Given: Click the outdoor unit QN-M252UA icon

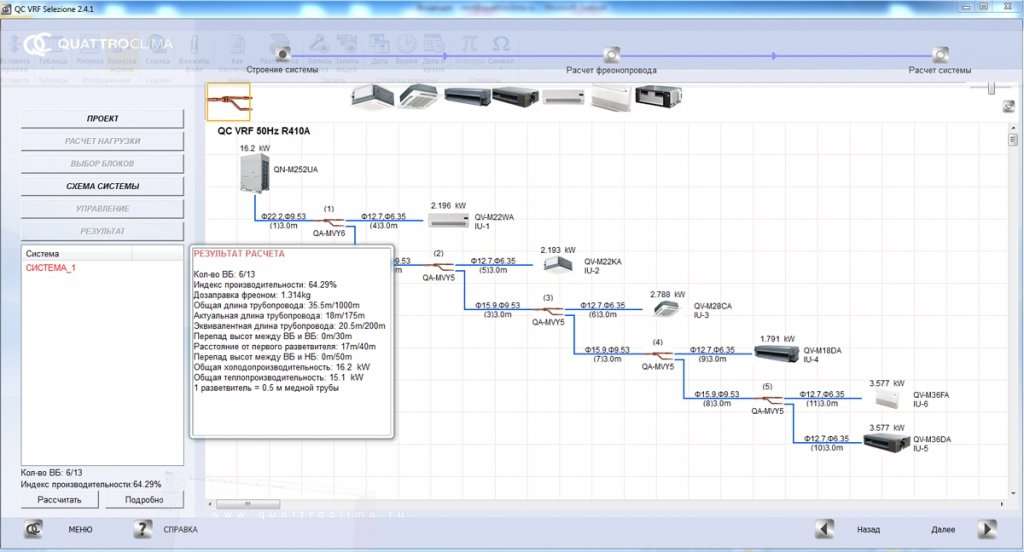Looking at the screenshot, I should pos(254,174).
